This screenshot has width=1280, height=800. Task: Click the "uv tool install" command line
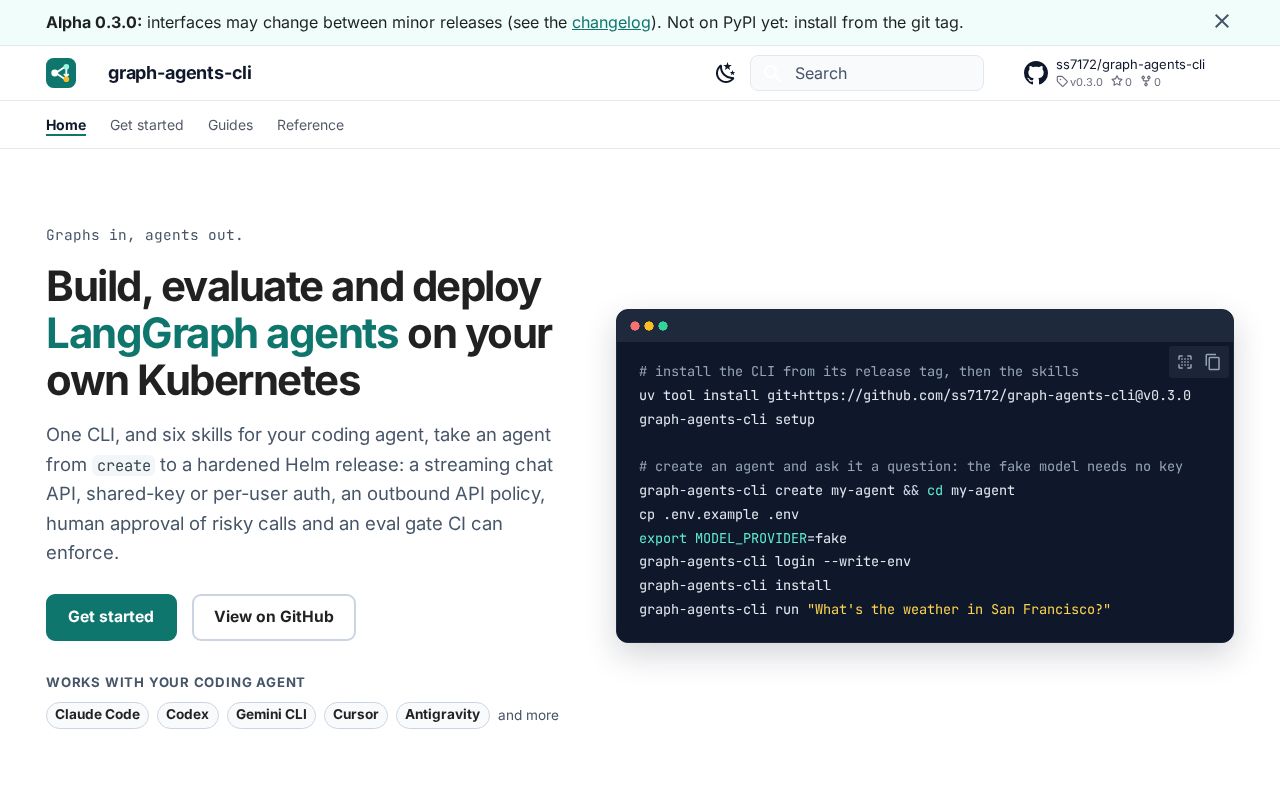(915, 395)
